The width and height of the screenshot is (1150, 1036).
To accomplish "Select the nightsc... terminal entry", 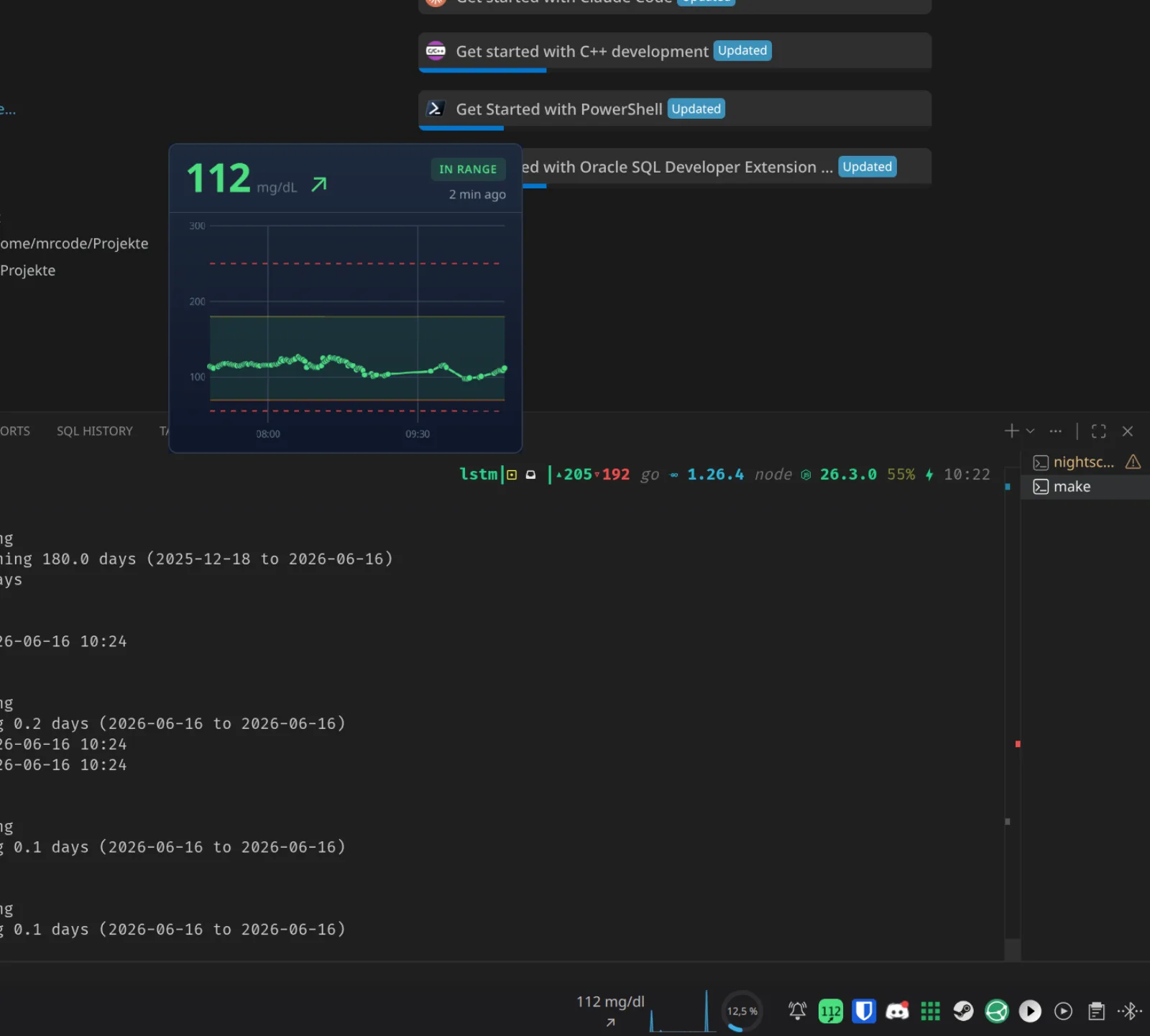I will point(1085,462).
